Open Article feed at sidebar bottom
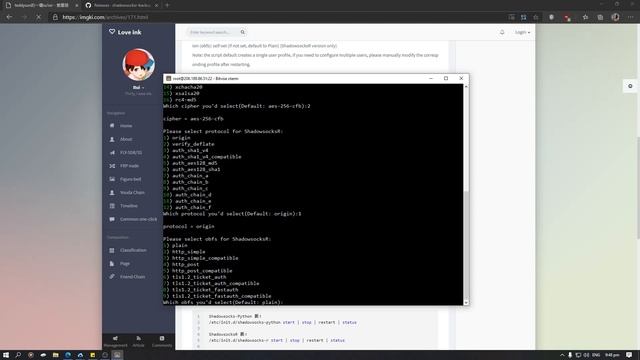640x360 pixels. click(138, 342)
